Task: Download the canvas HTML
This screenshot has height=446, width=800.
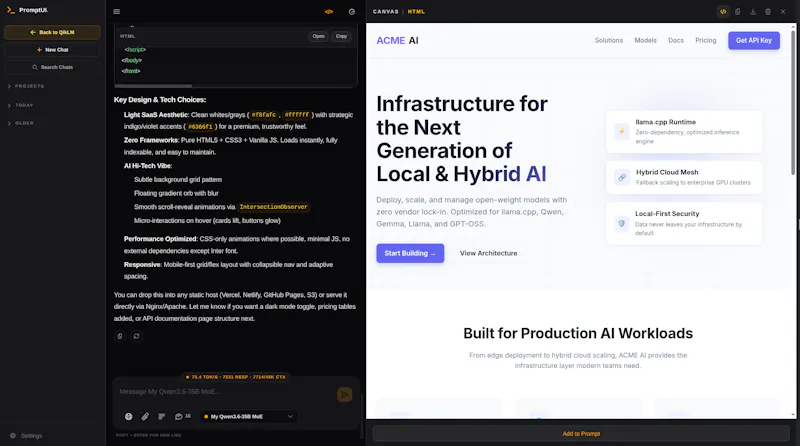Action: tap(753, 11)
